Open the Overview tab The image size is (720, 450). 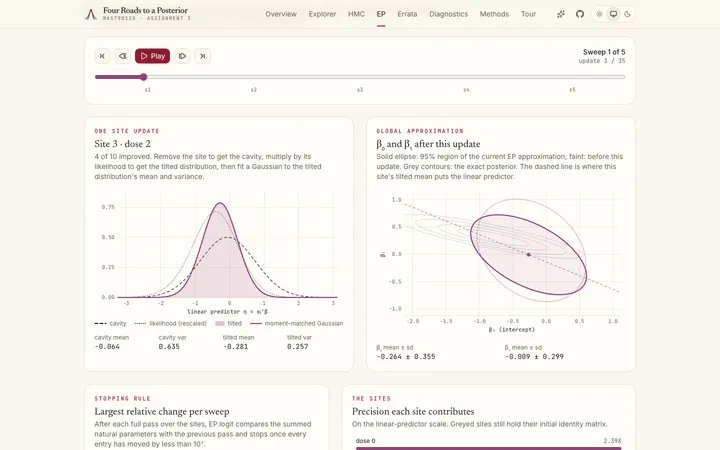pos(281,14)
